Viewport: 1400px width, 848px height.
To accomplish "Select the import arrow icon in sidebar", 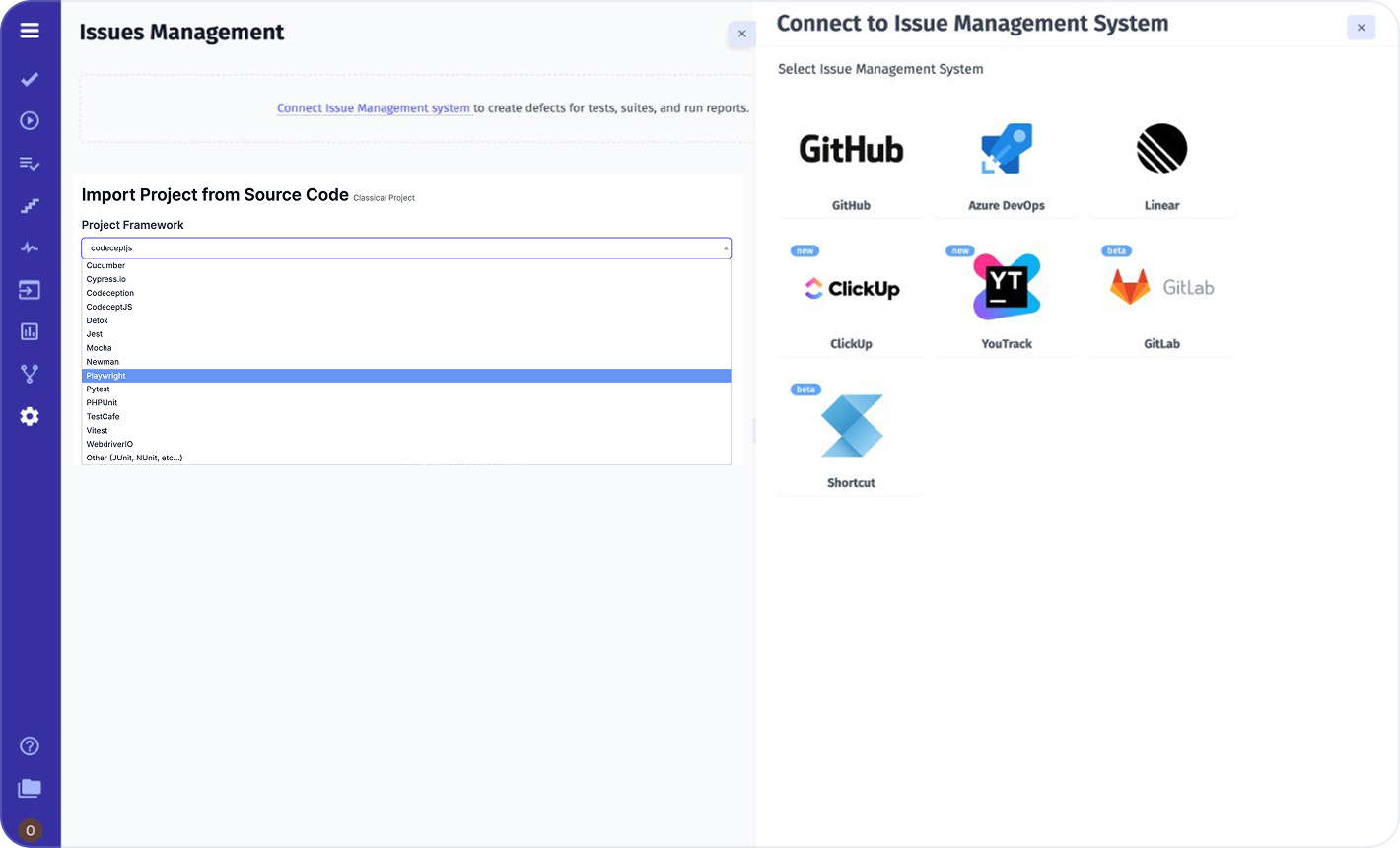I will [30, 289].
